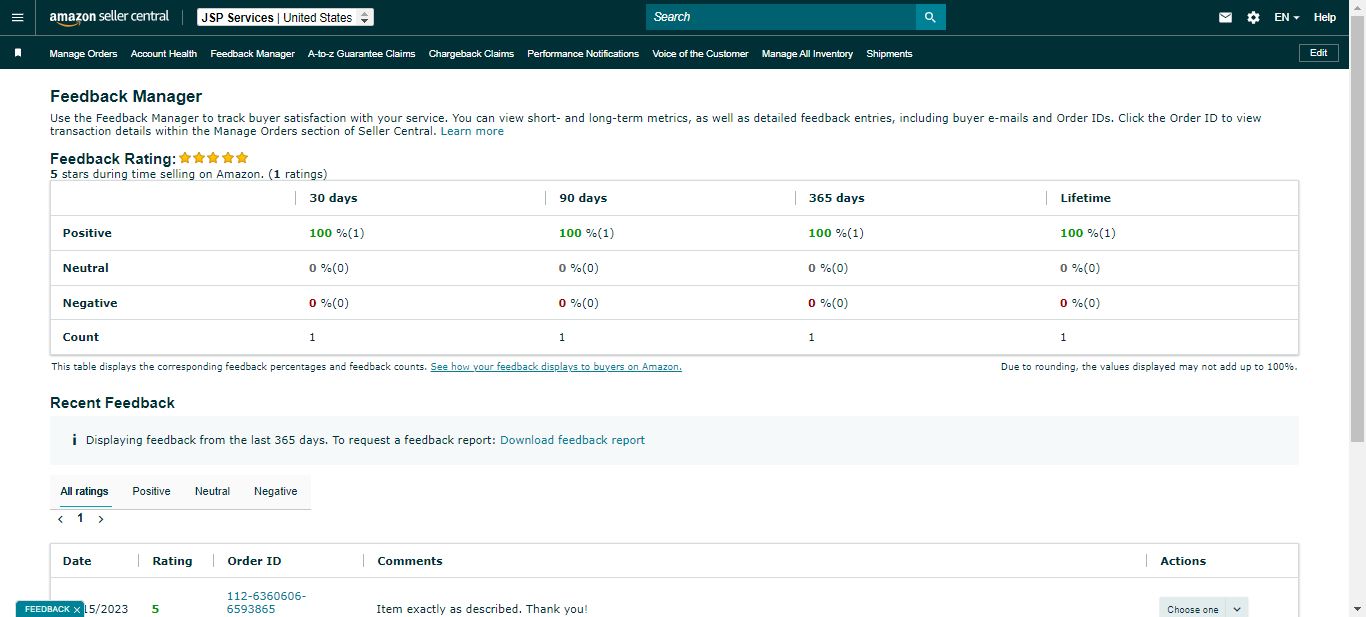Go to previous feedback page arrow
Screen dimensions: 1366x617
pos(61,519)
